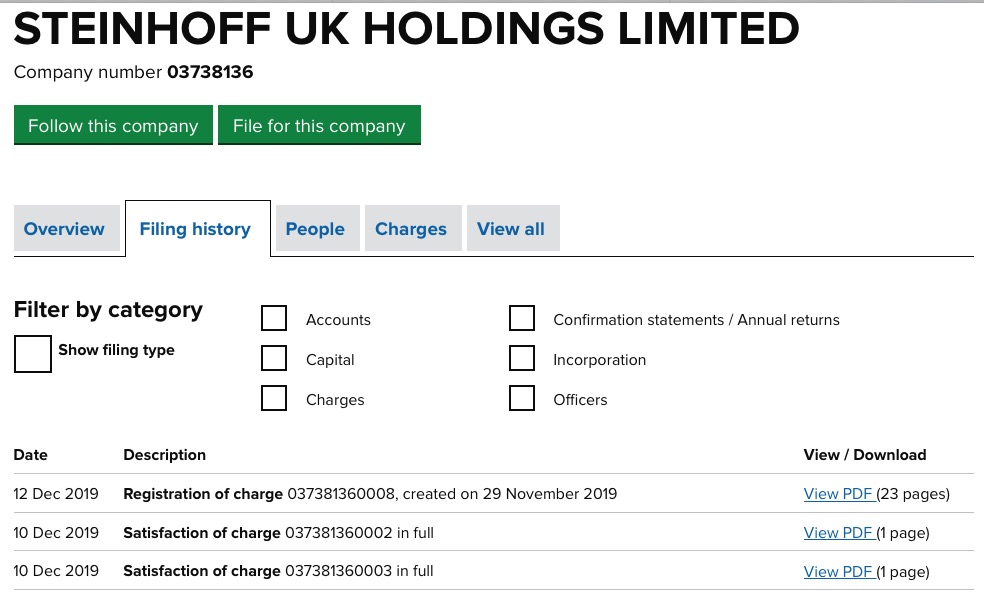
Task: Open PDF for satisfaction of charge 037381360002
Action: 837,532
